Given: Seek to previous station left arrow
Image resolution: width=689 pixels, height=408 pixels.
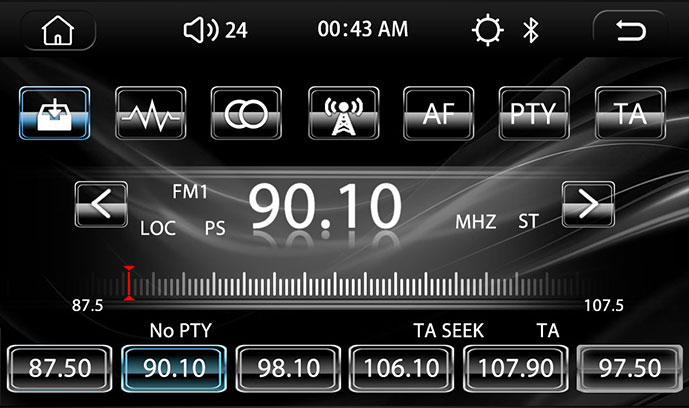Looking at the screenshot, I should [101, 204].
